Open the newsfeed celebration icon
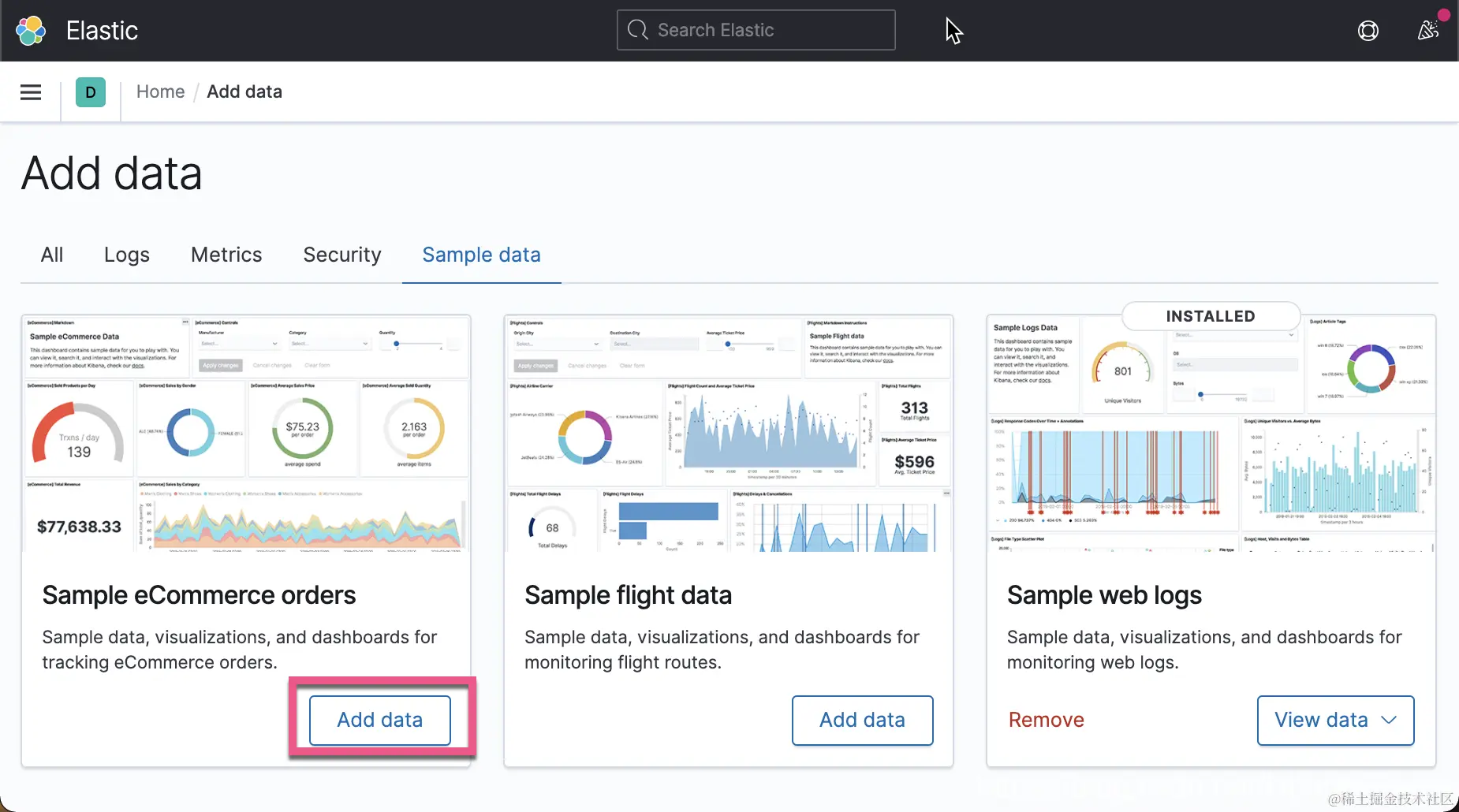1459x812 pixels. click(1428, 31)
